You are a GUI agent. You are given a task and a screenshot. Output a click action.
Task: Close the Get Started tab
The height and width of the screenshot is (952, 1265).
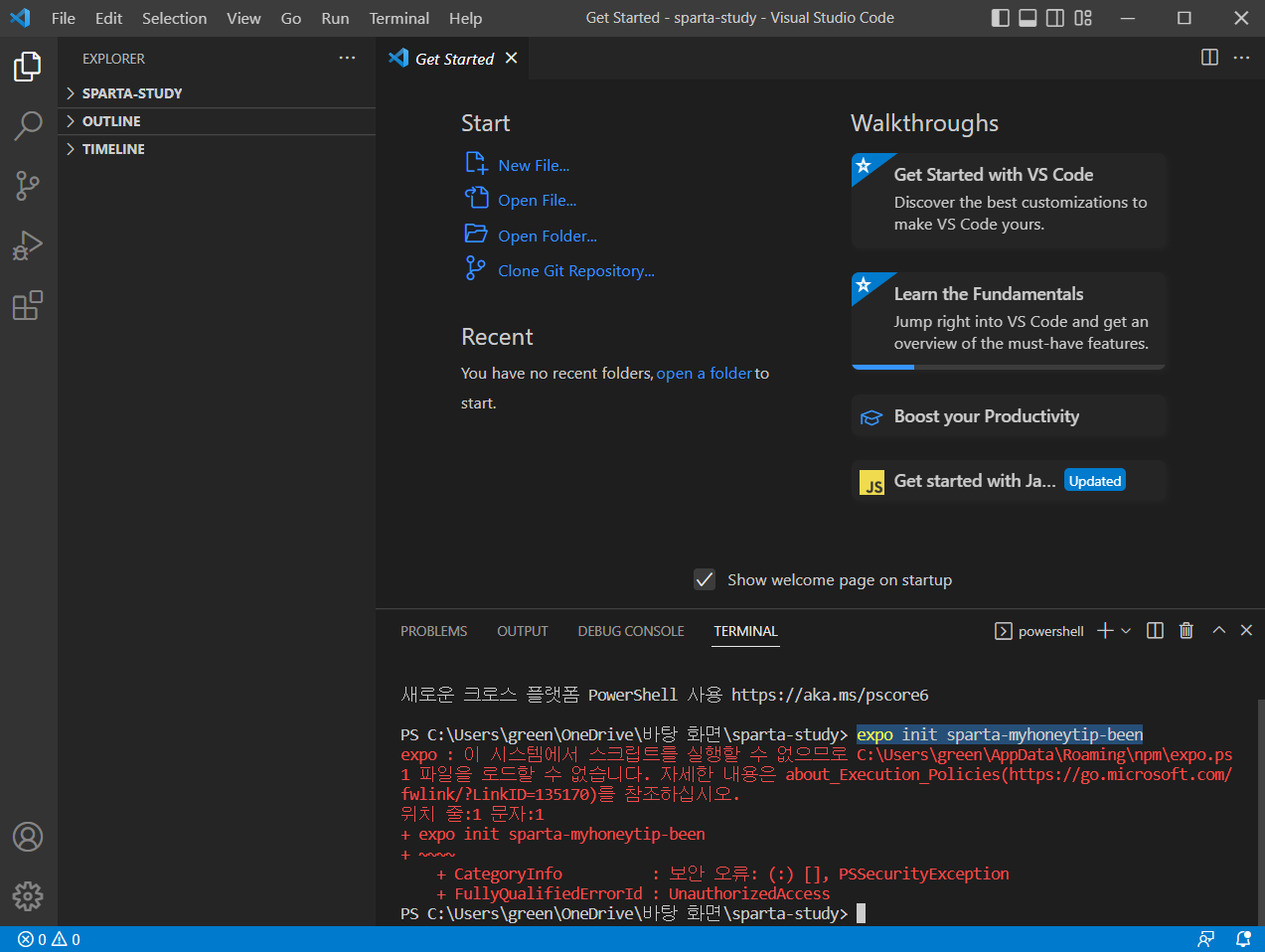pyautogui.click(x=511, y=59)
